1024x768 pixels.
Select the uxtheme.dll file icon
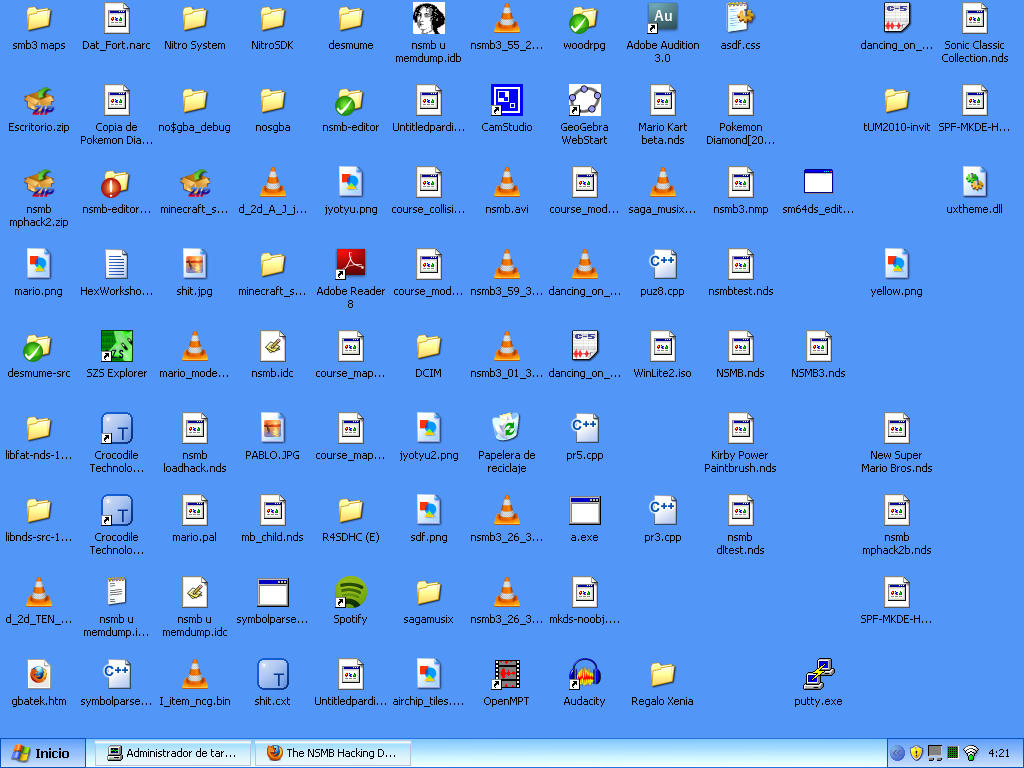974,183
